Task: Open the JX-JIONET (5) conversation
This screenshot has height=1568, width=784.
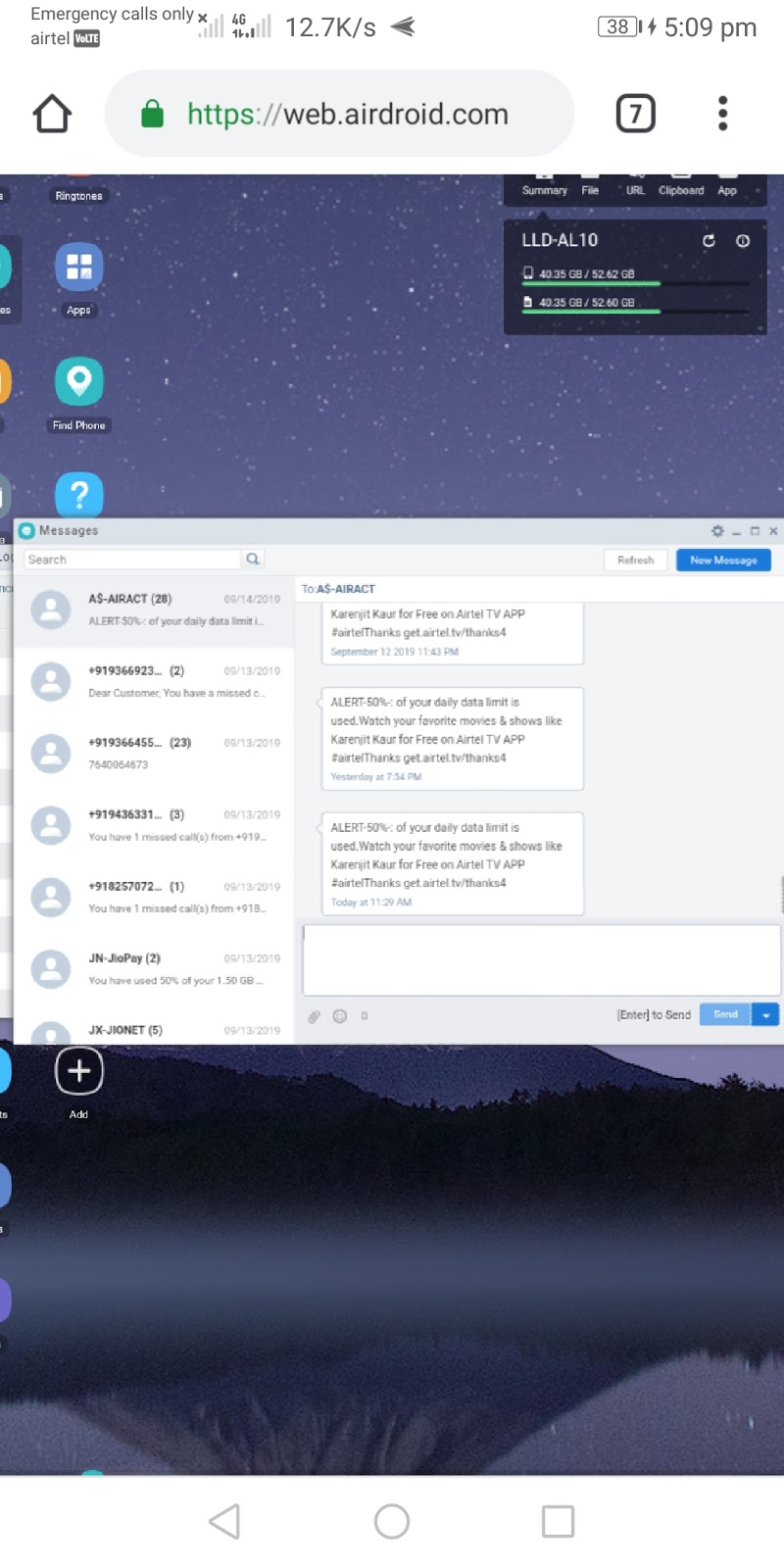Action: point(154,1028)
